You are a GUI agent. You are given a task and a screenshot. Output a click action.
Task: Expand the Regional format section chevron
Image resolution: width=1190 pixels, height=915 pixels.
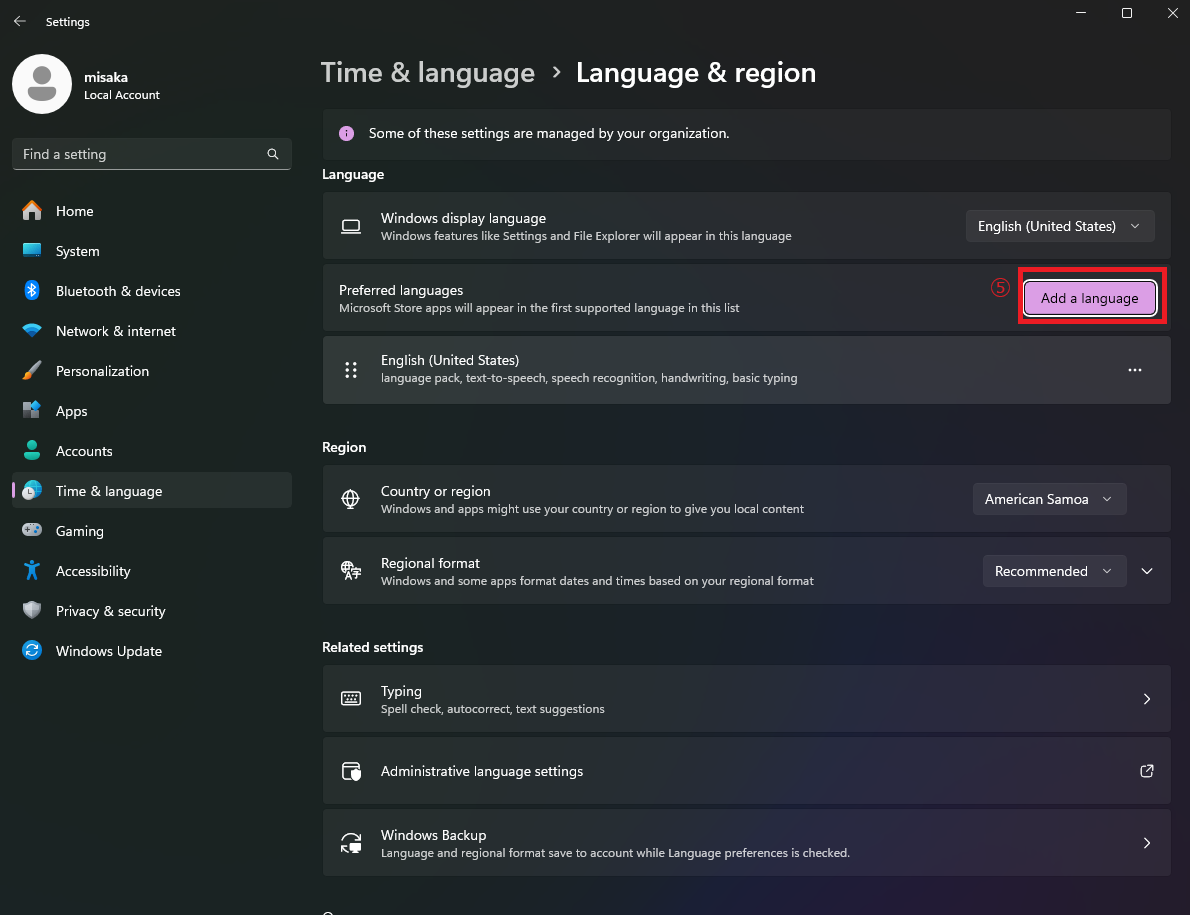[1147, 571]
